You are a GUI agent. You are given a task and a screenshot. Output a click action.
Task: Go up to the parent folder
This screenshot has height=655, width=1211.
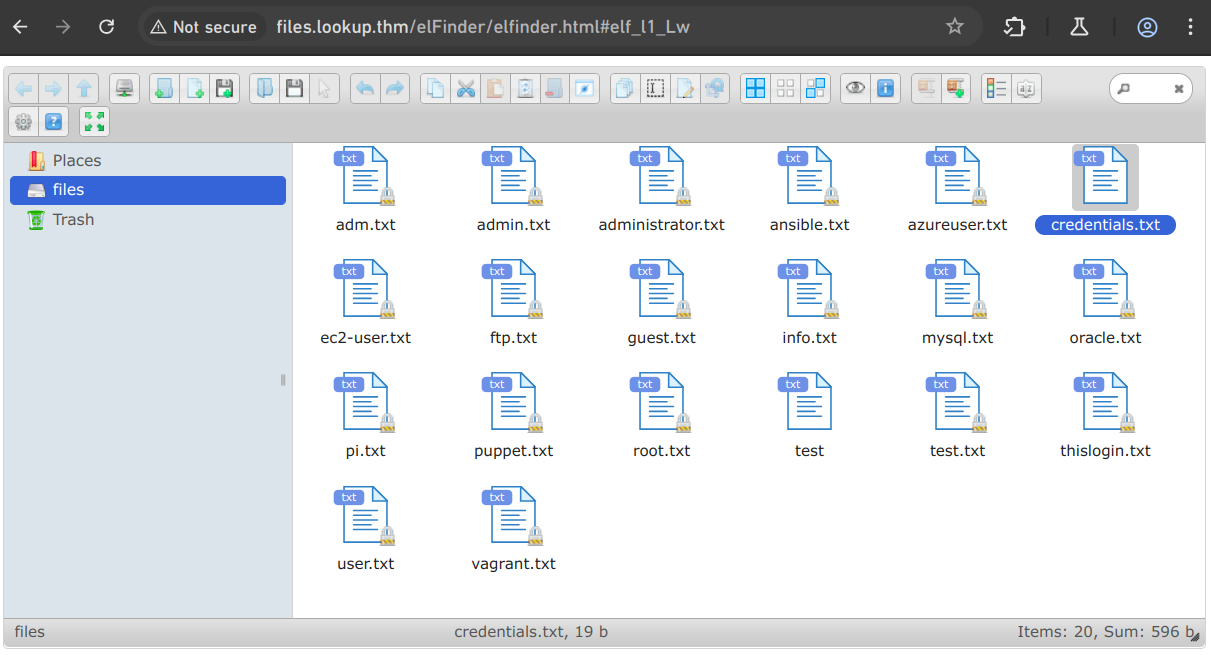(84, 89)
